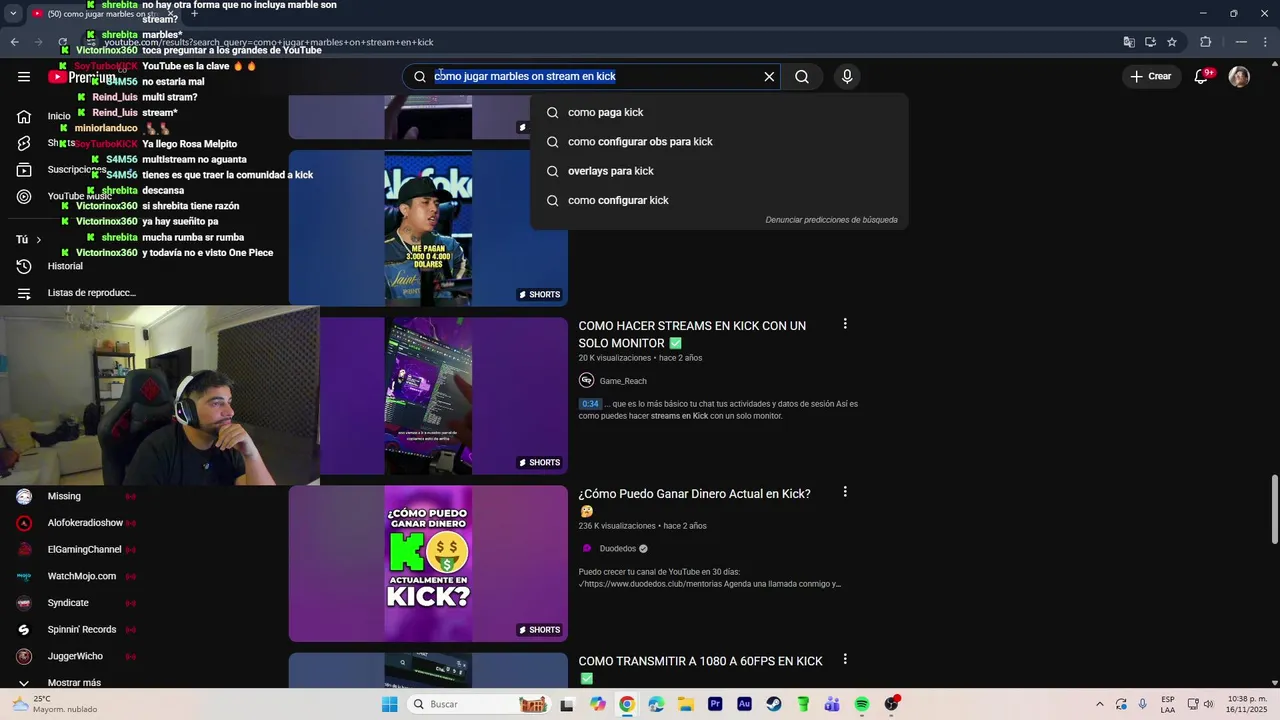Viewport: 1280px width, 720px height.
Task: Open the taskbar volume control
Action: tap(1208, 704)
